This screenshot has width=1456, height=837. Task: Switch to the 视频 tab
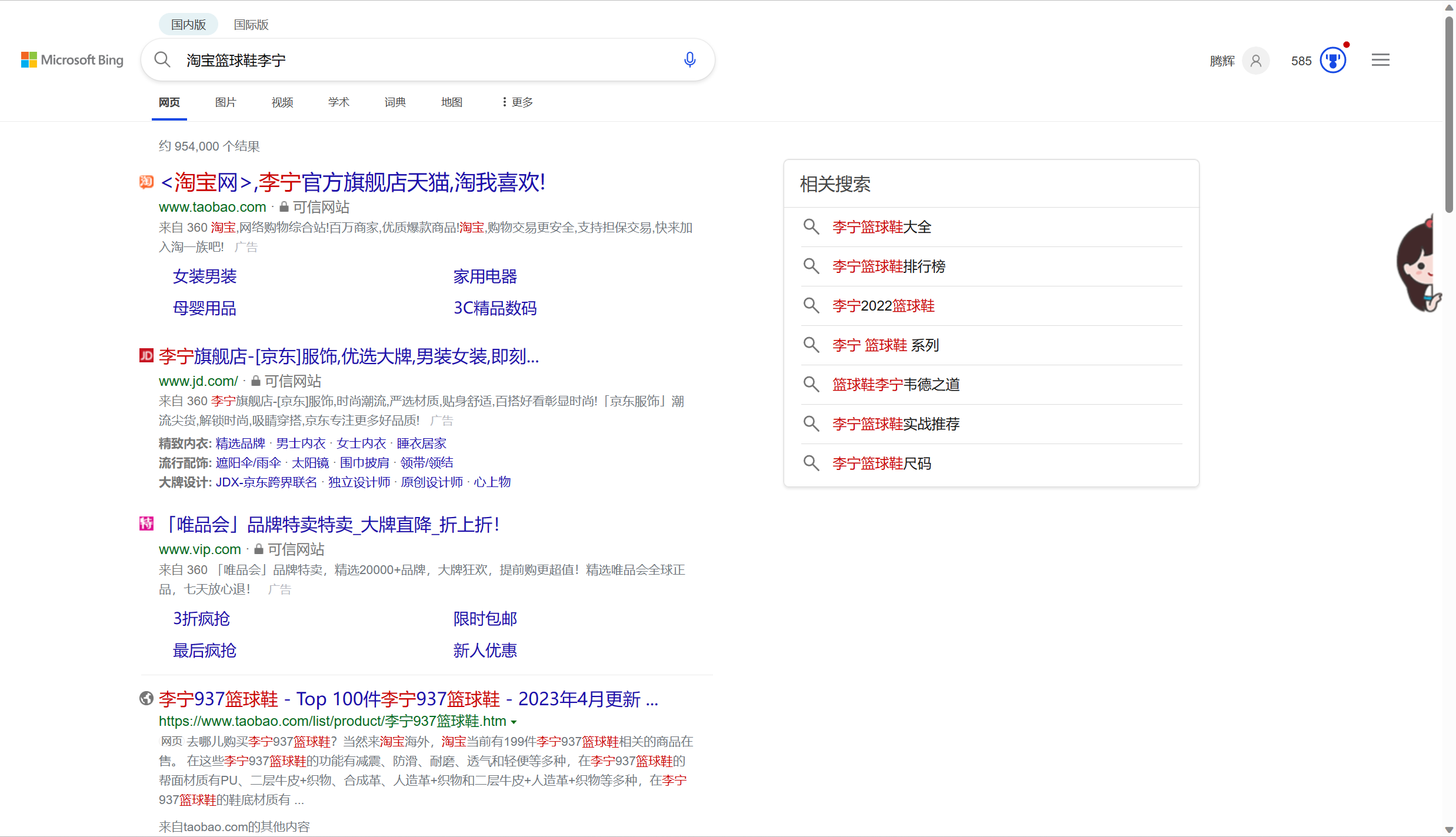282,102
